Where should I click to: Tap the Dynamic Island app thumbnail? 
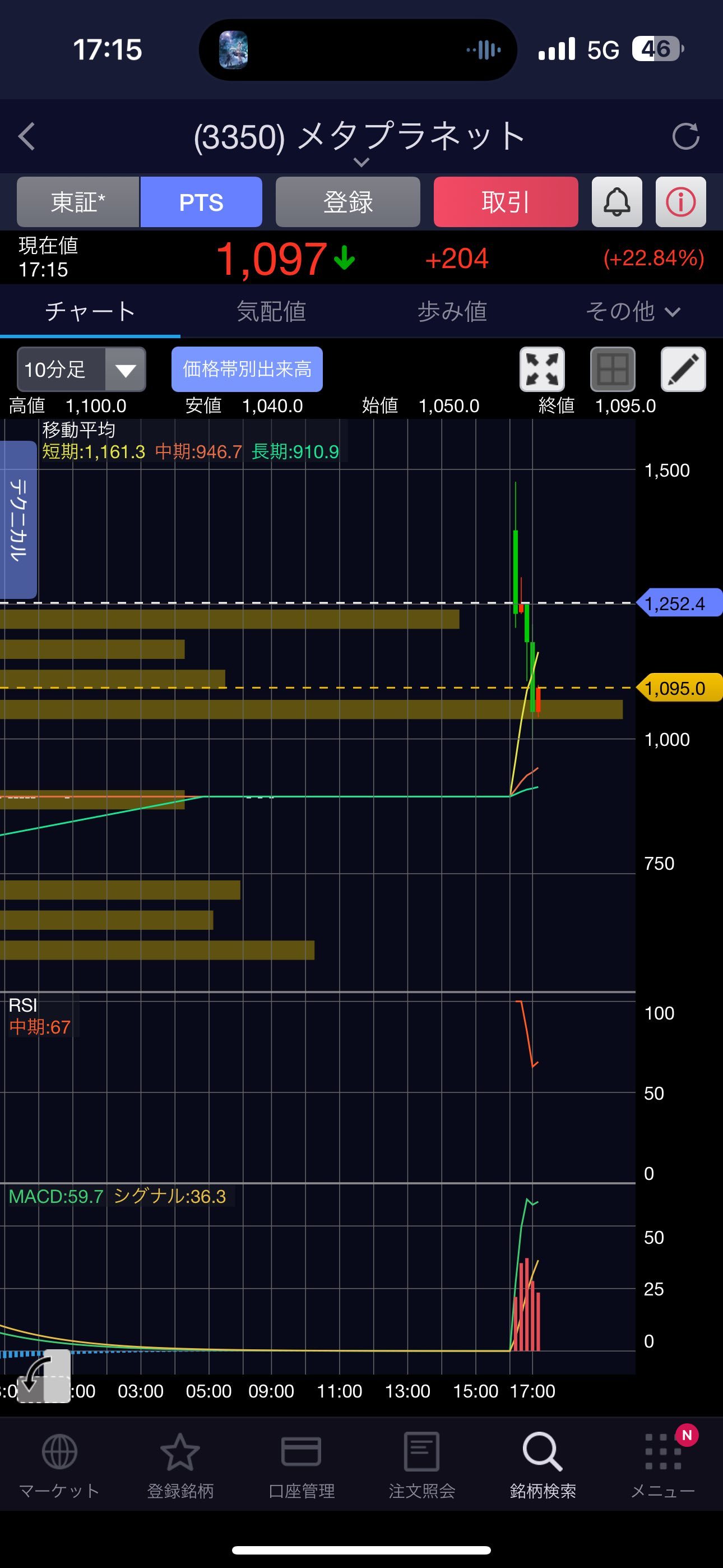[233, 50]
